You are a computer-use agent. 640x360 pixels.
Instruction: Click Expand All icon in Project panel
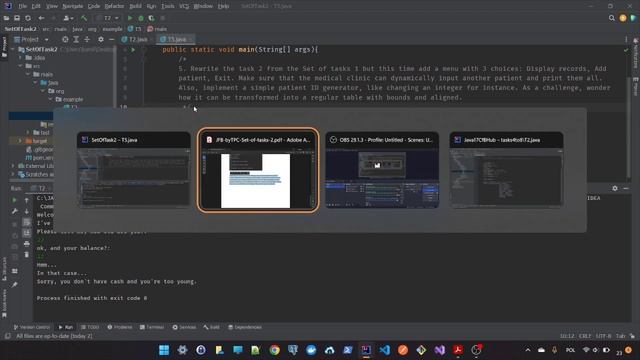pos(76,39)
